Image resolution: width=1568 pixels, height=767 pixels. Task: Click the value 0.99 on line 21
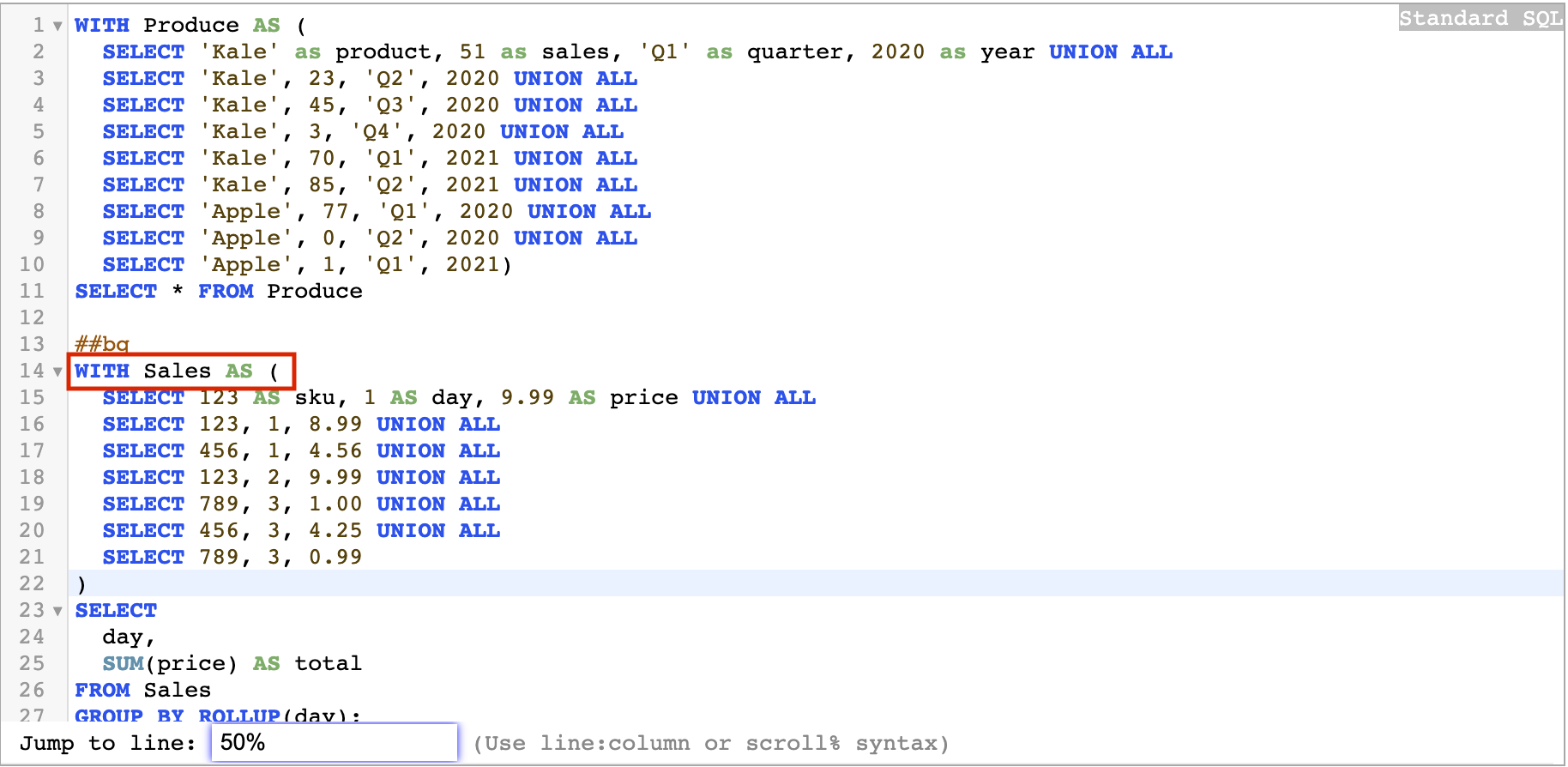[x=335, y=558]
